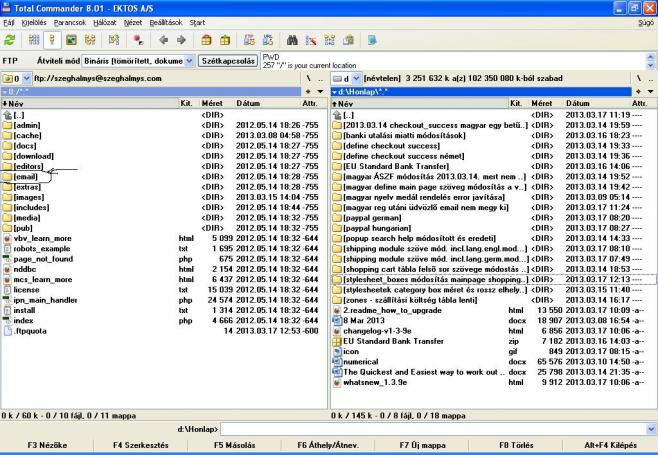Viewport: 658px width, 455px height.
Task: Sort left panel by Méret column
Action: pos(215,103)
